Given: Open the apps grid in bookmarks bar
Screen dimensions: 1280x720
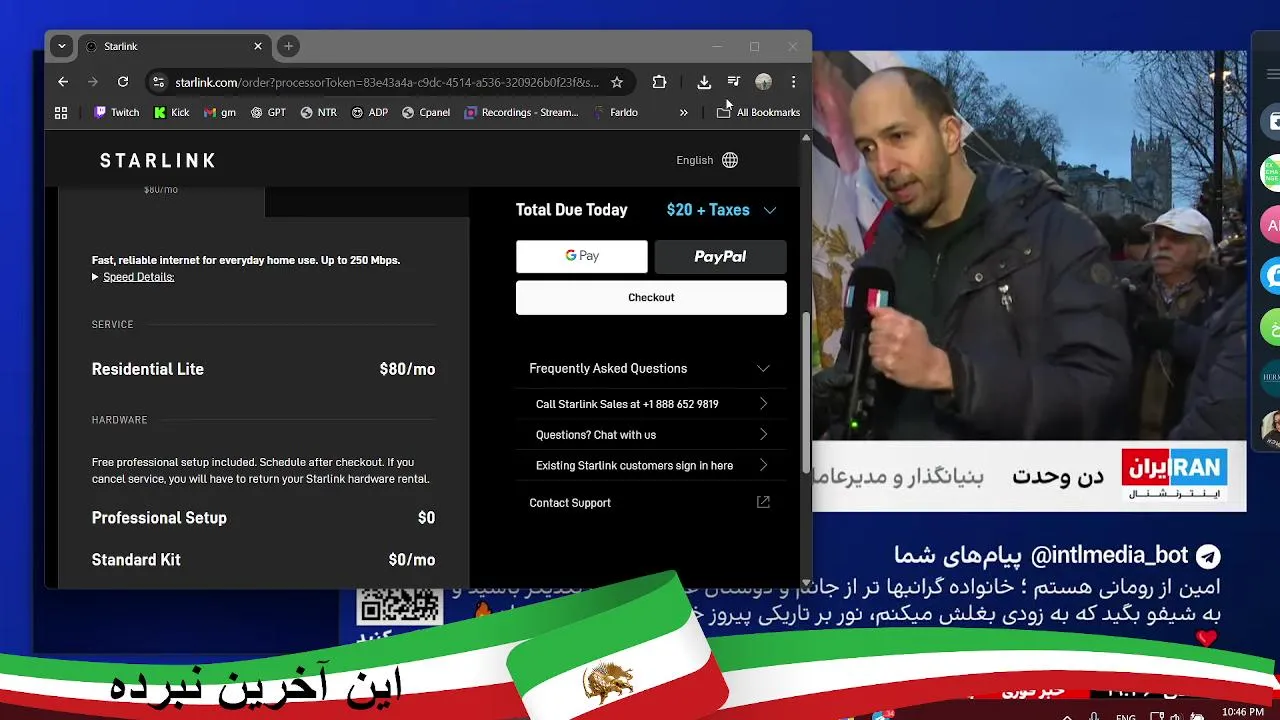Looking at the screenshot, I should (61, 113).
